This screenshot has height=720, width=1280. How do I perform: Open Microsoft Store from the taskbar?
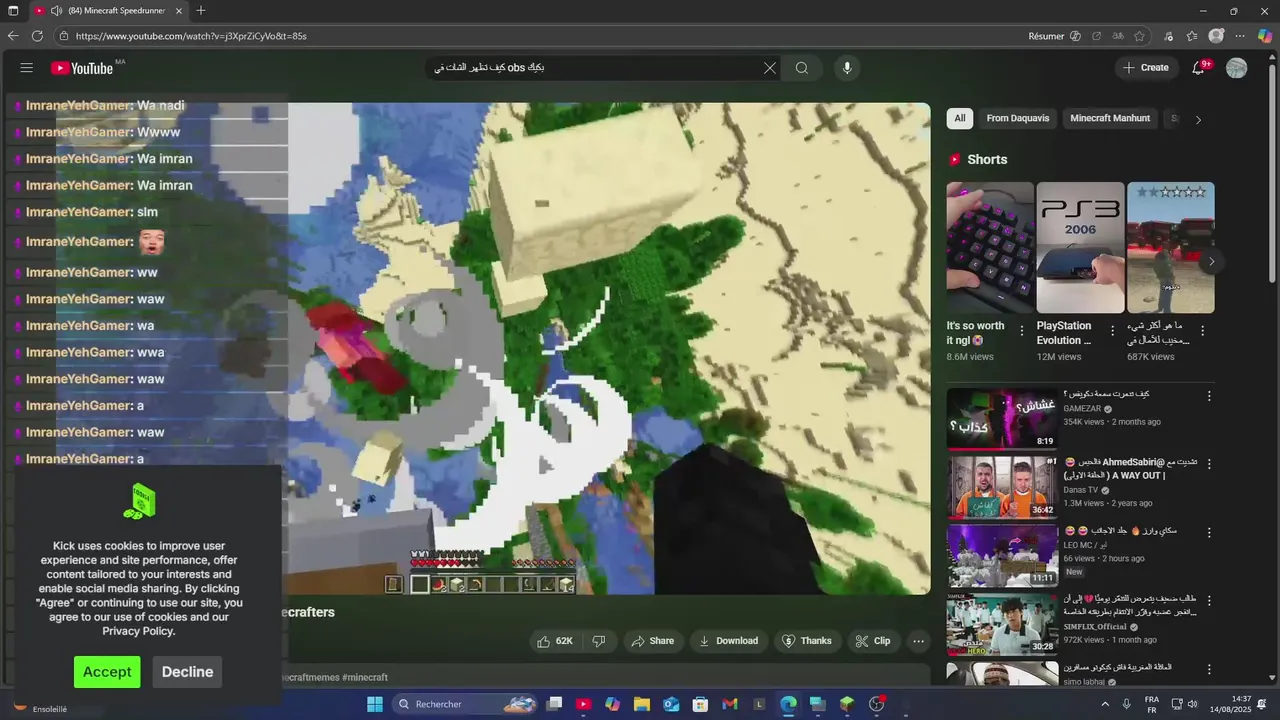click(x=700, y=704)
